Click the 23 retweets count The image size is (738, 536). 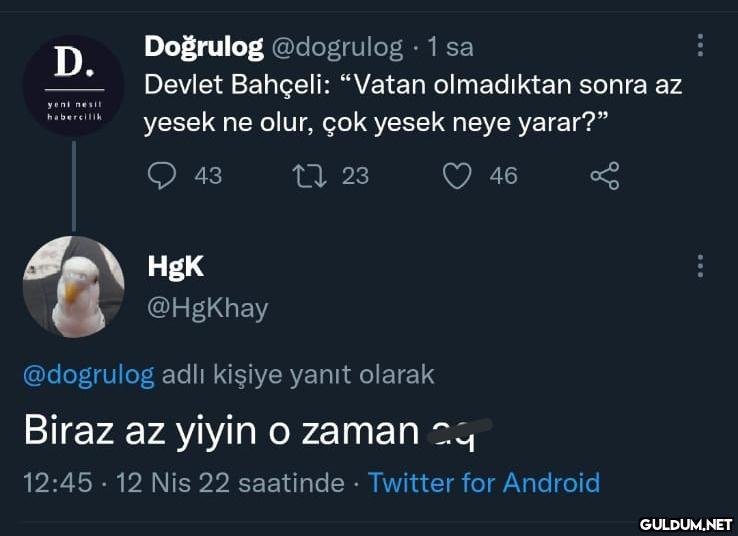[355, 176]
